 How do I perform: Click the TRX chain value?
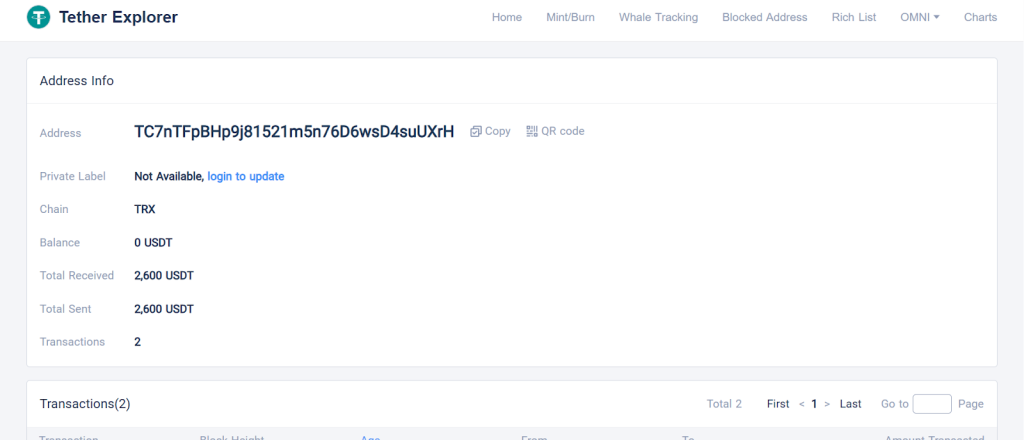(x=144, y=210)
